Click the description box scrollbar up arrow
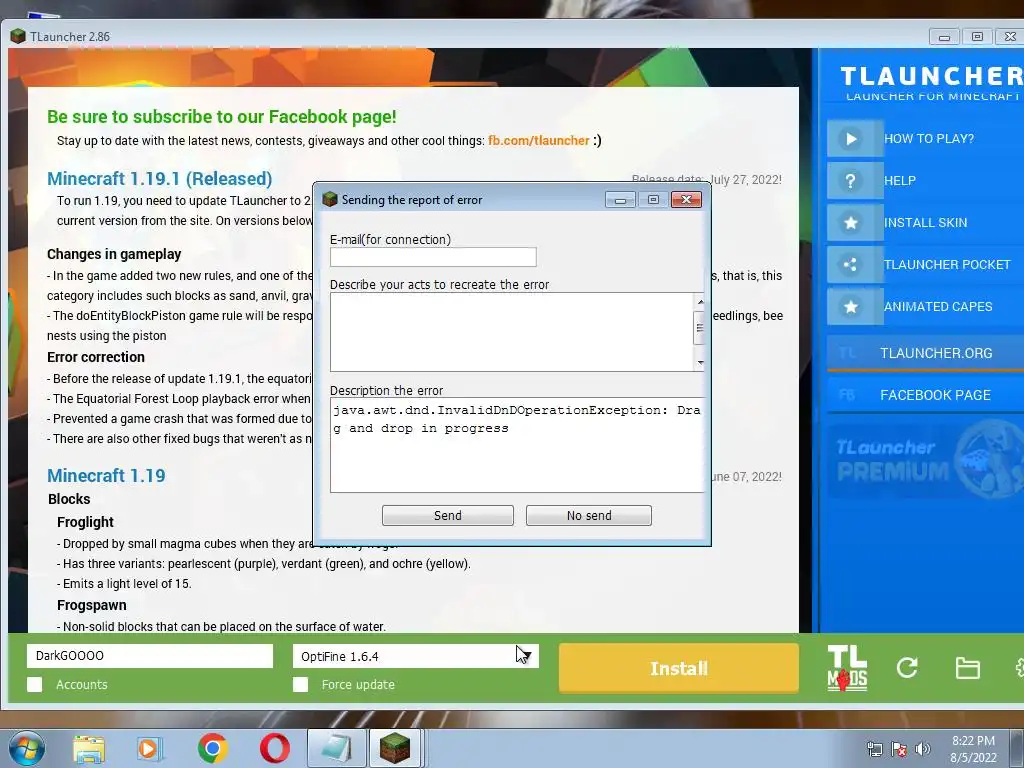The image size is (1024, 768). point(699,302)
